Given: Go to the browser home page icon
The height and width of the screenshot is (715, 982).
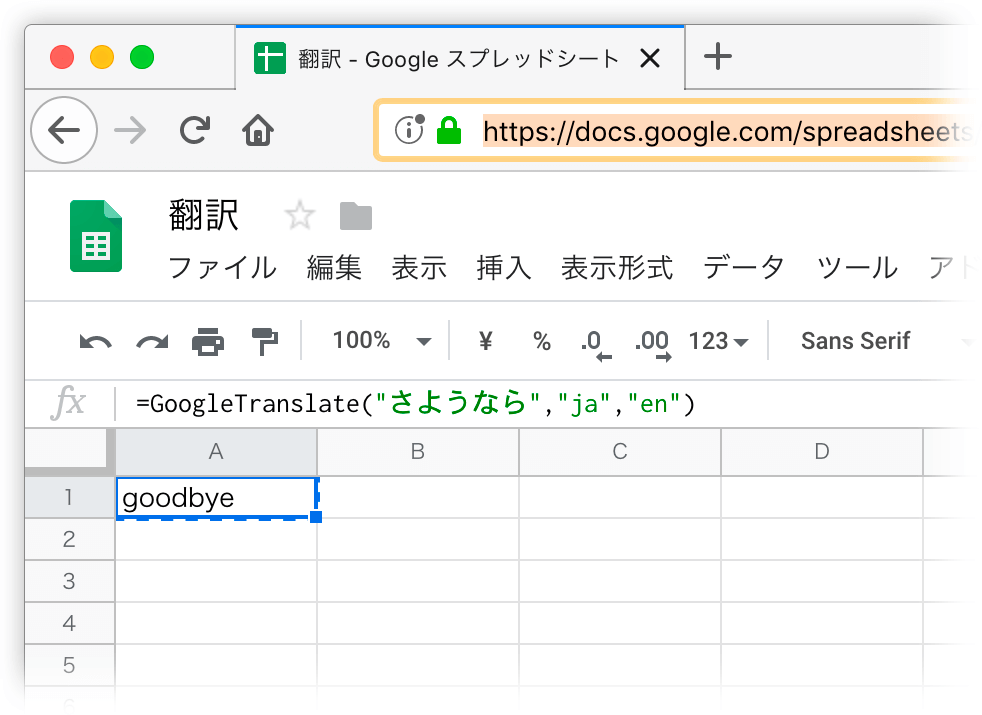Looking at the screenshot, I should (258, 130).
